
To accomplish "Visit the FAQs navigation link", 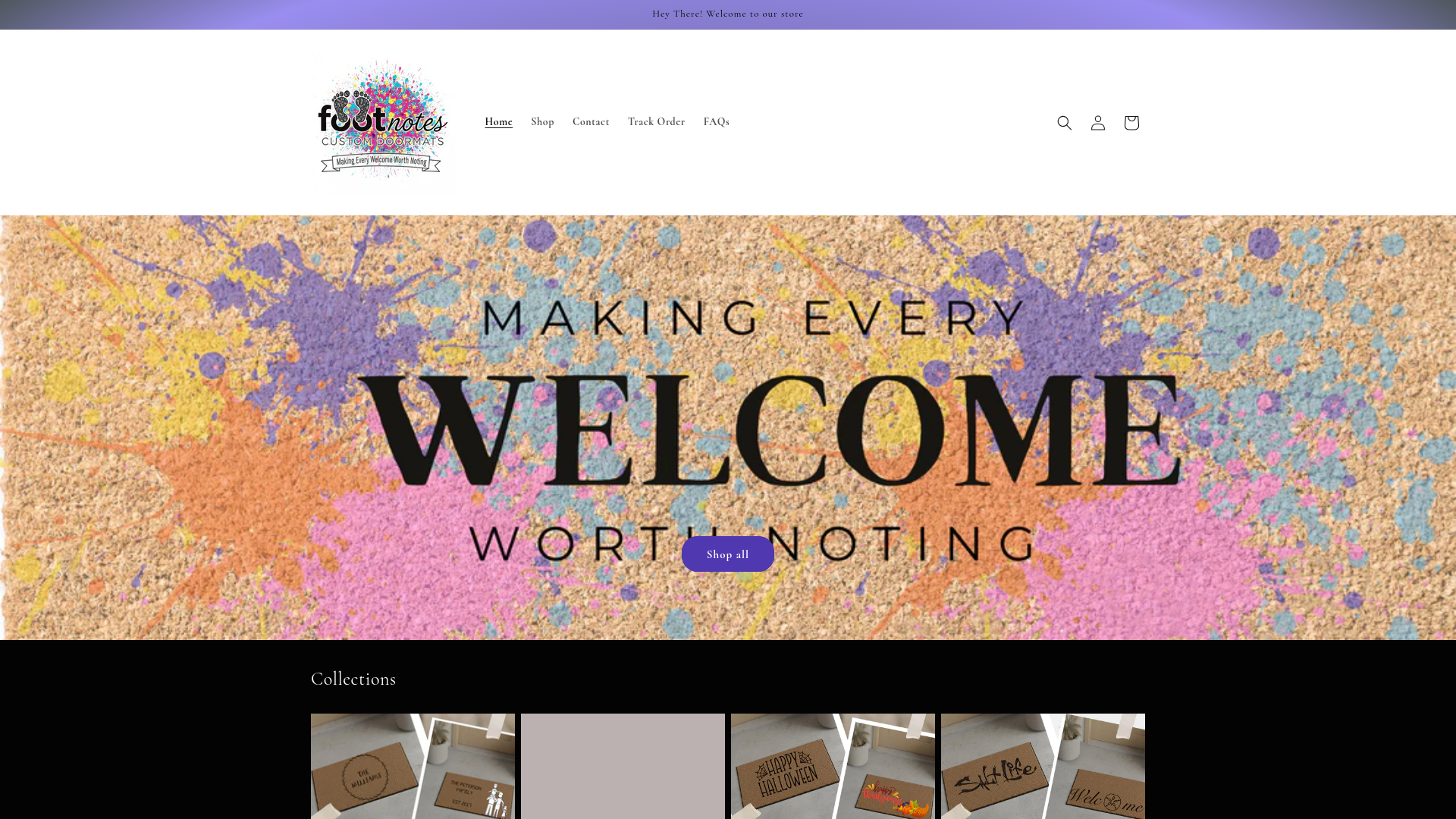I will pos(716,122).
